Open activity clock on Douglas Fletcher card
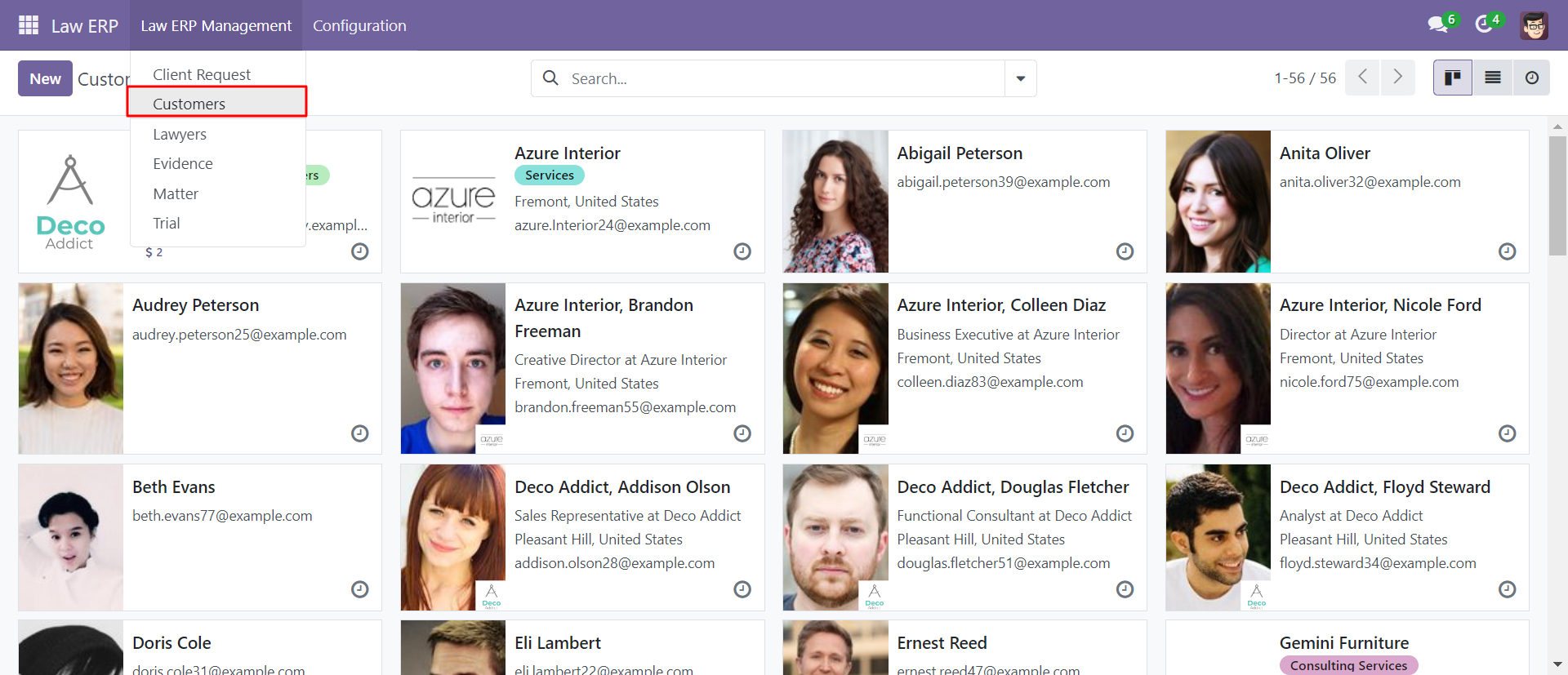This screenshot has width=1568, height=675. [1125, 589]
